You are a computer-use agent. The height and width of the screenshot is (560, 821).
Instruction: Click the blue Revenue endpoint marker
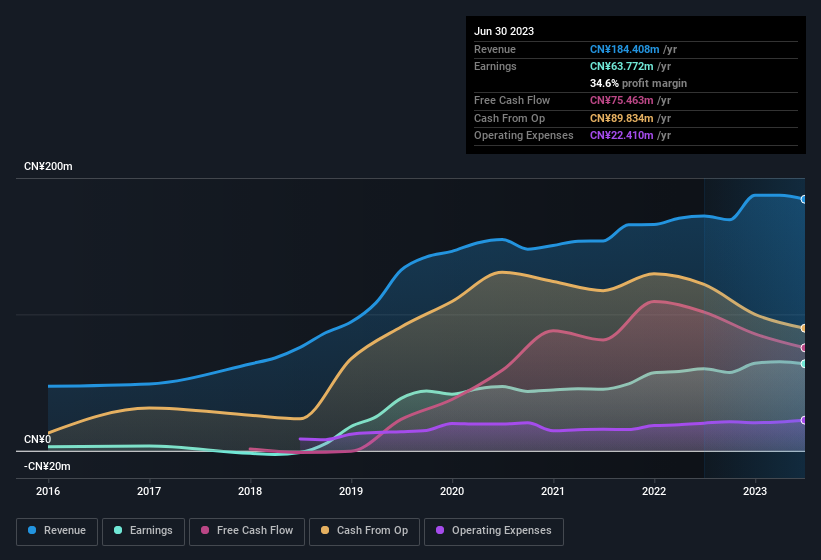[804, 199]
